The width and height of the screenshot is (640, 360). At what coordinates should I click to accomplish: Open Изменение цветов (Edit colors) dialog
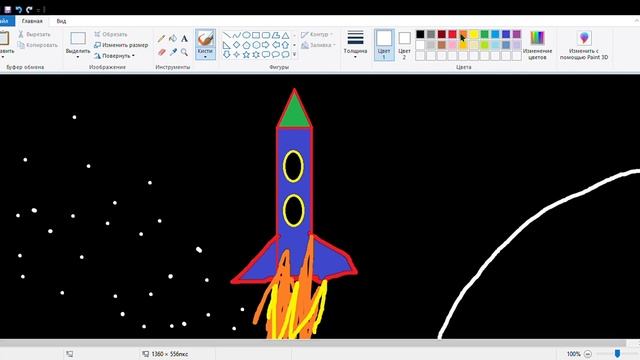(537, 45)
